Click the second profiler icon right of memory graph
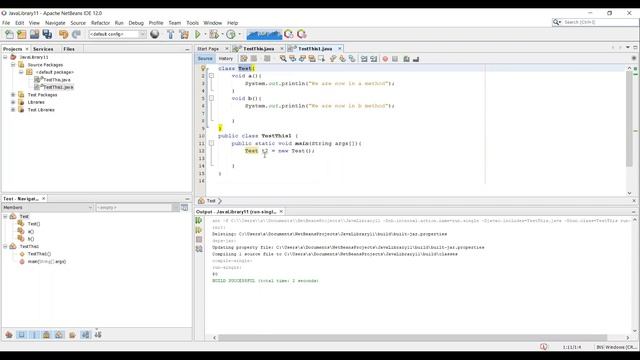The width and height of the screenshot is (640, 360). coord(302,34)
